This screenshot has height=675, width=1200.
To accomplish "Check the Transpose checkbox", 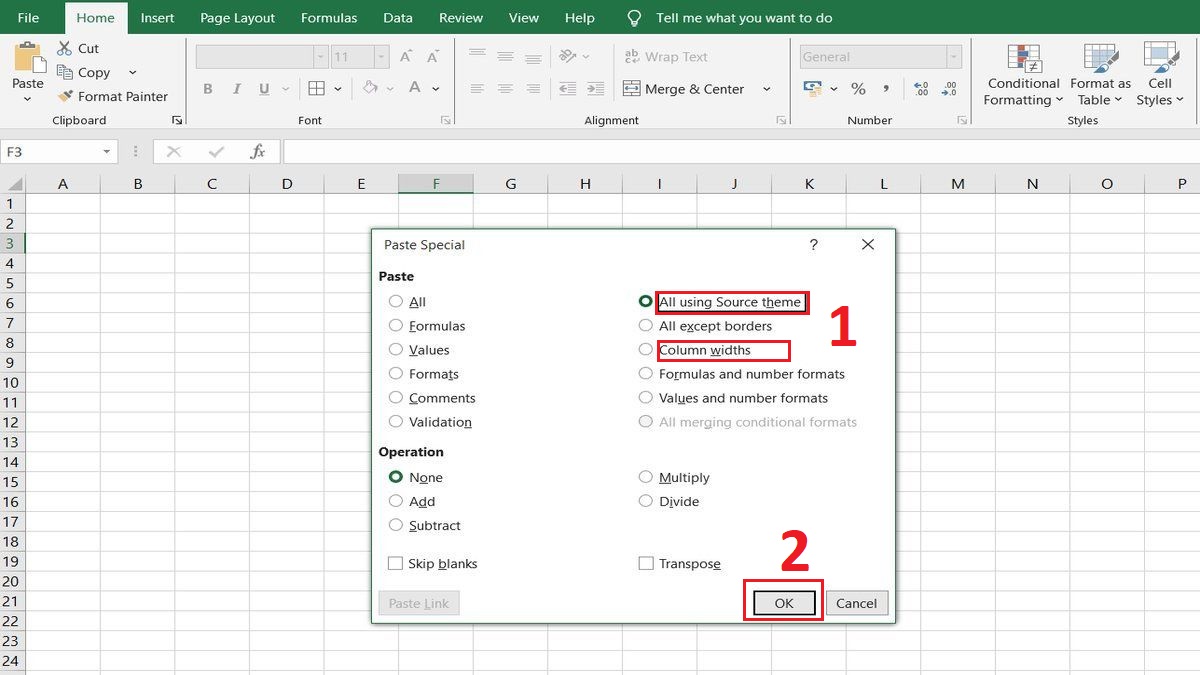I will 646,563.
